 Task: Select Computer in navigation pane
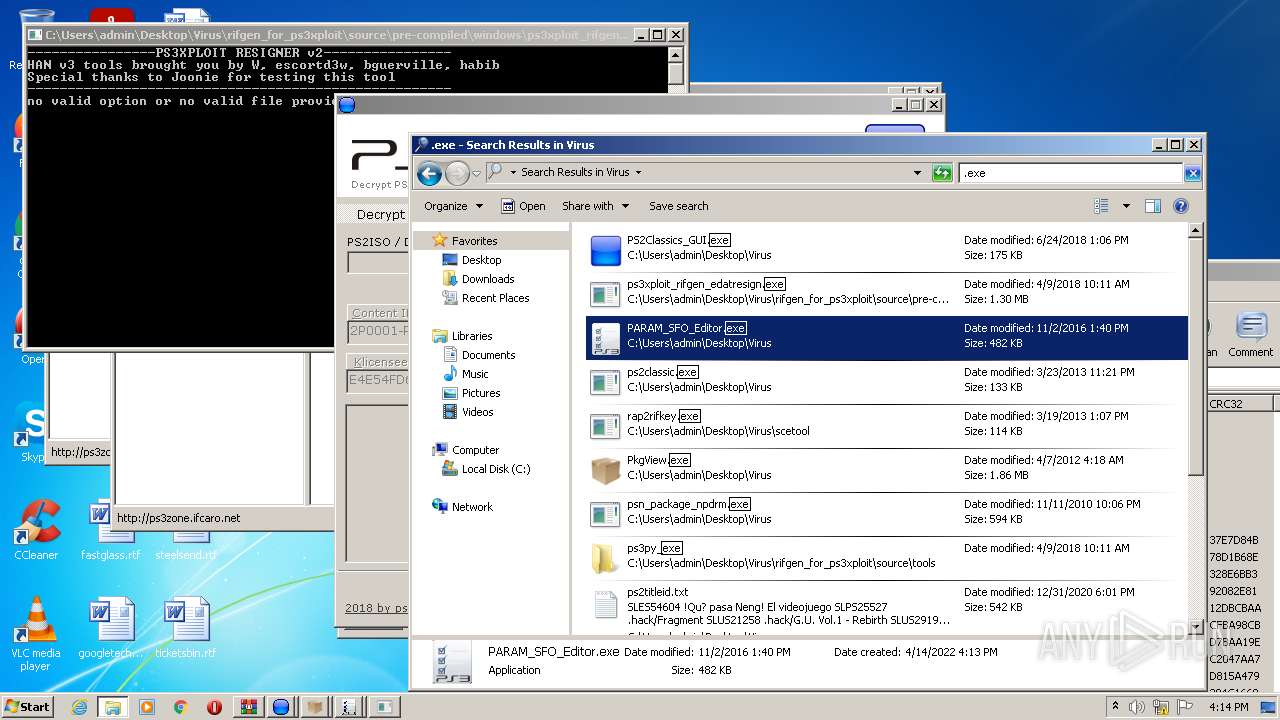(x=475, y=450)
